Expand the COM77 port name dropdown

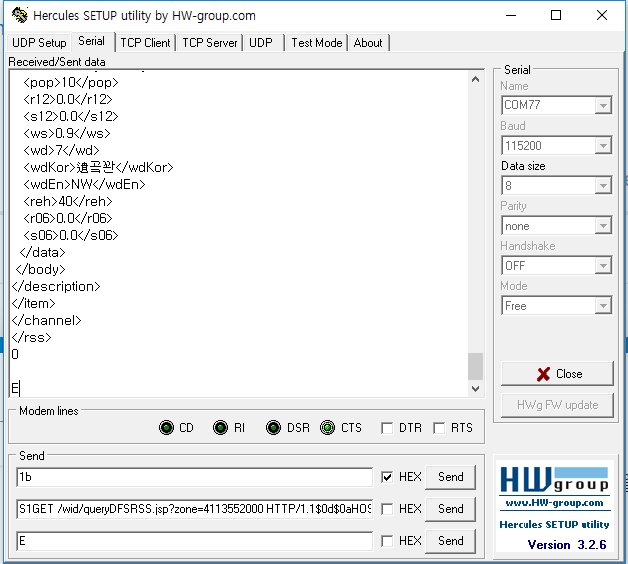coord(603,105)
